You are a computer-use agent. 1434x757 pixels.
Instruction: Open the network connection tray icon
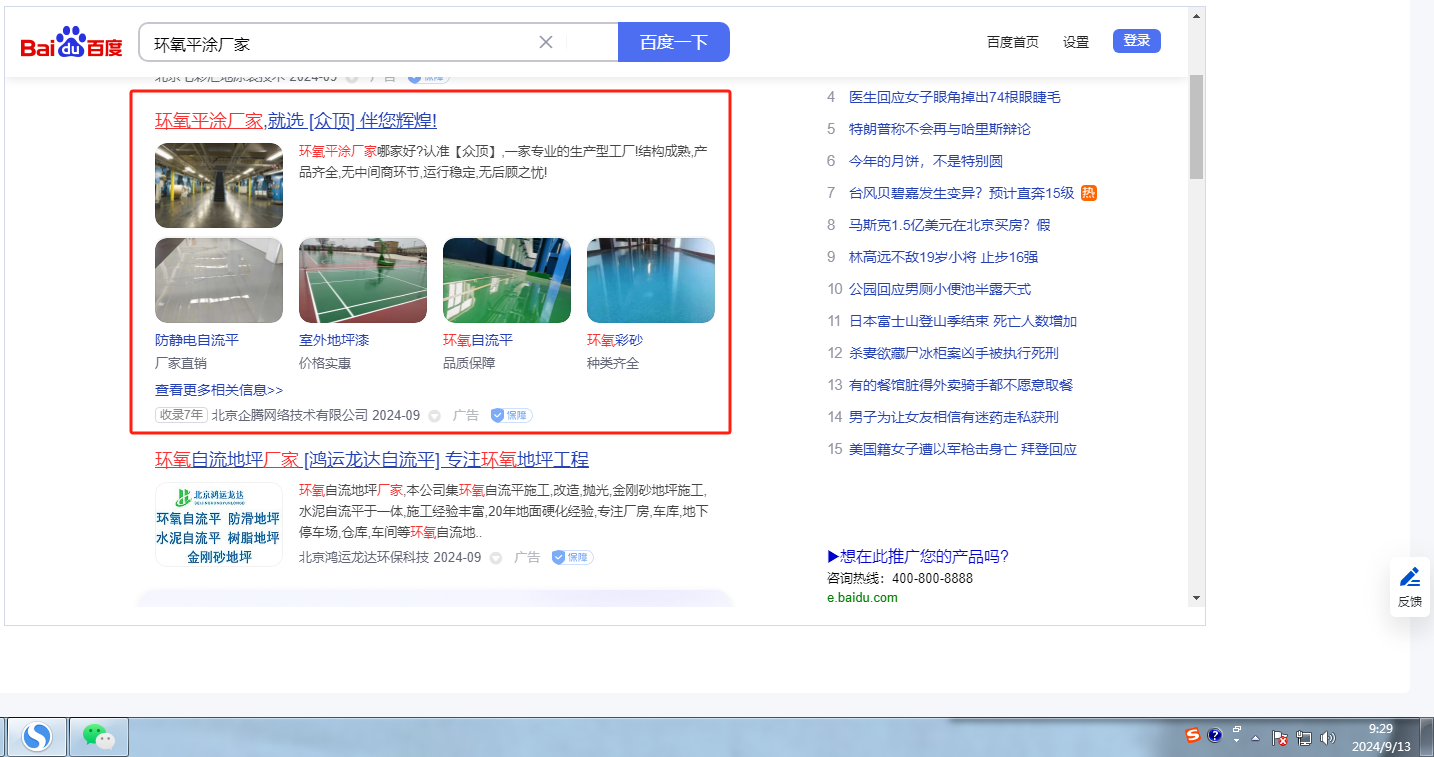(1304, 738)
